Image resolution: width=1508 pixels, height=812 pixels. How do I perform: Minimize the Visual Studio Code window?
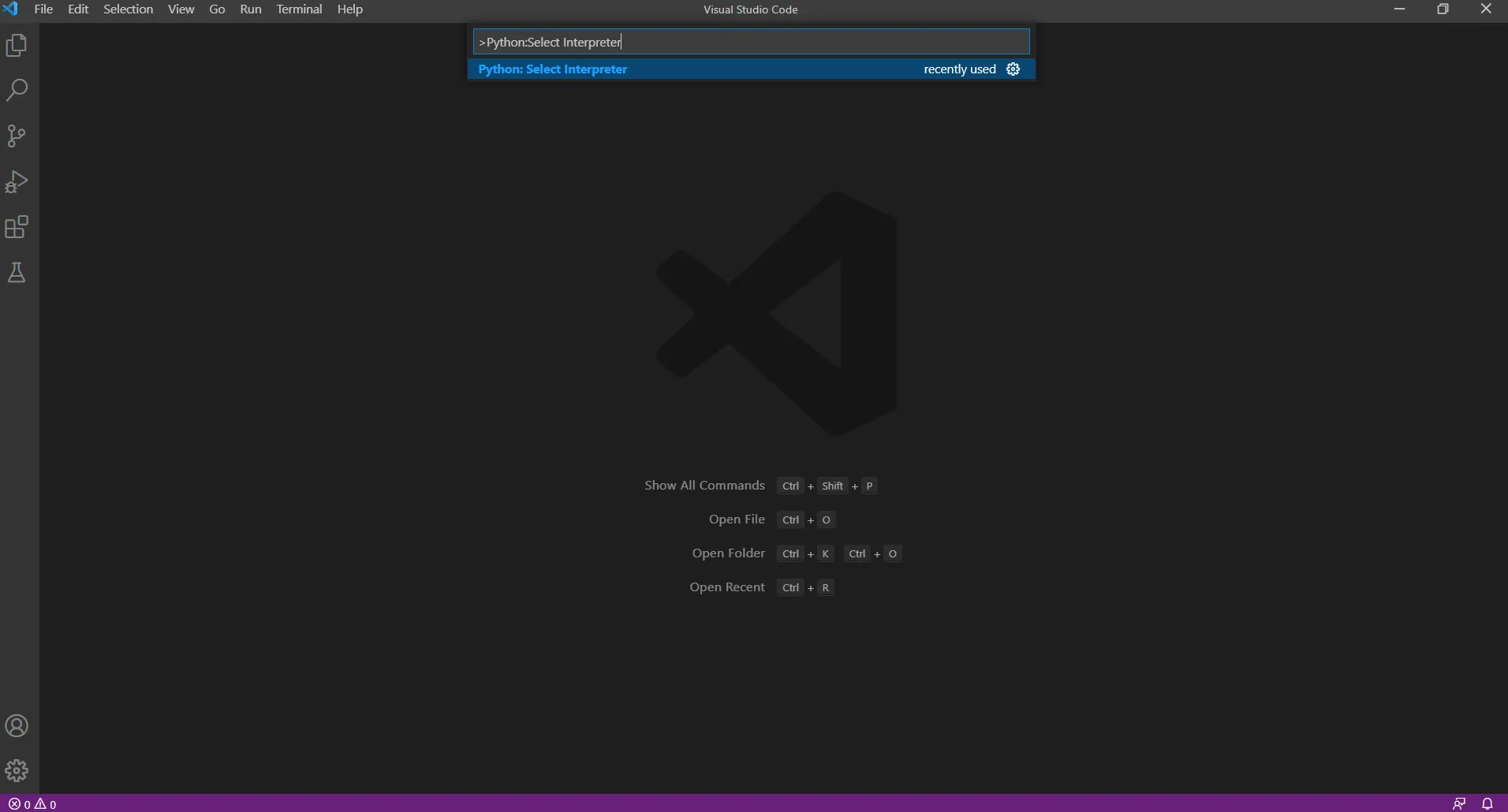[1400, 9]
